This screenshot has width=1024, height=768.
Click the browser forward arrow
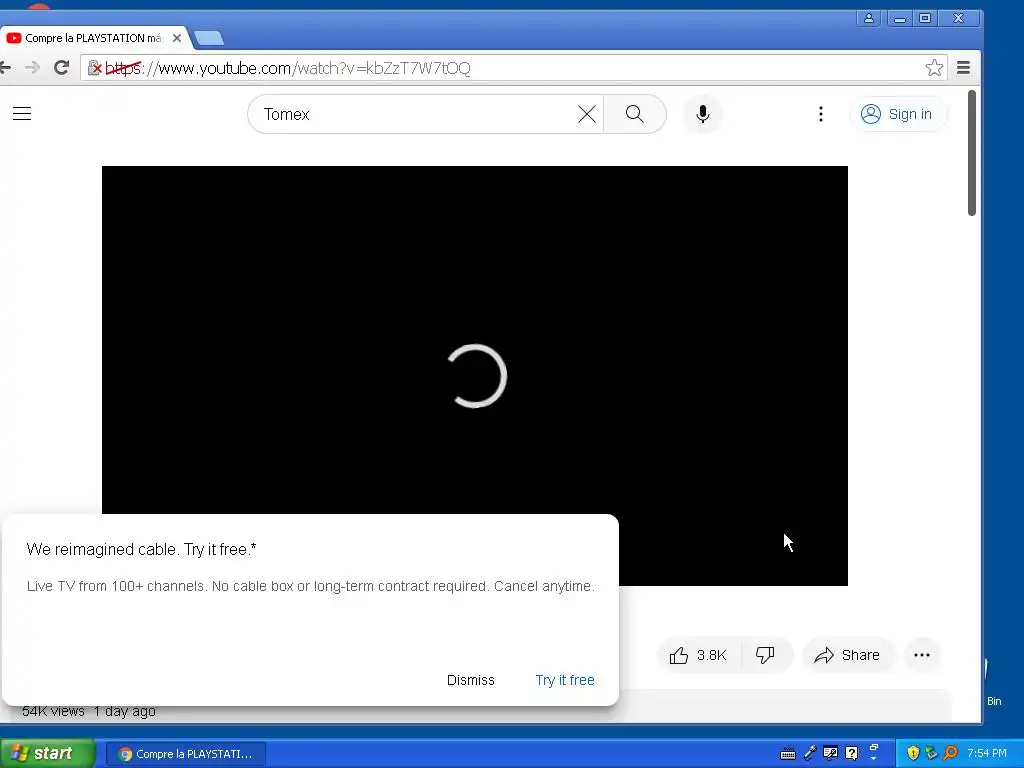click(32, 67)
